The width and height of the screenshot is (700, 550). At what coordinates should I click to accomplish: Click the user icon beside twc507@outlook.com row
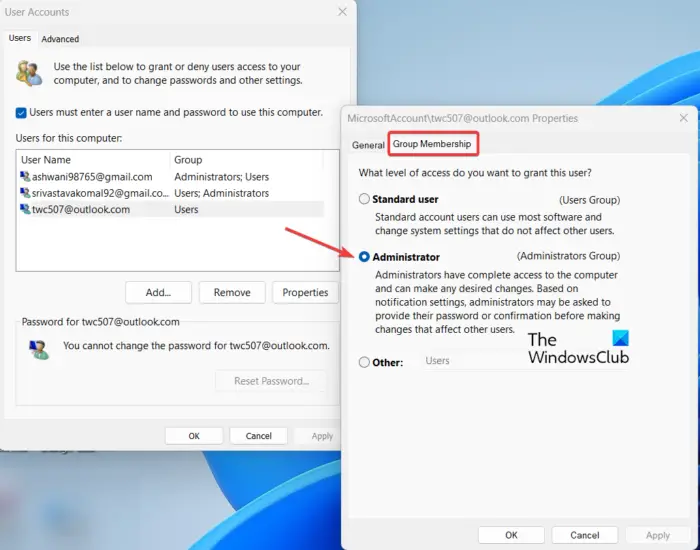25,209
